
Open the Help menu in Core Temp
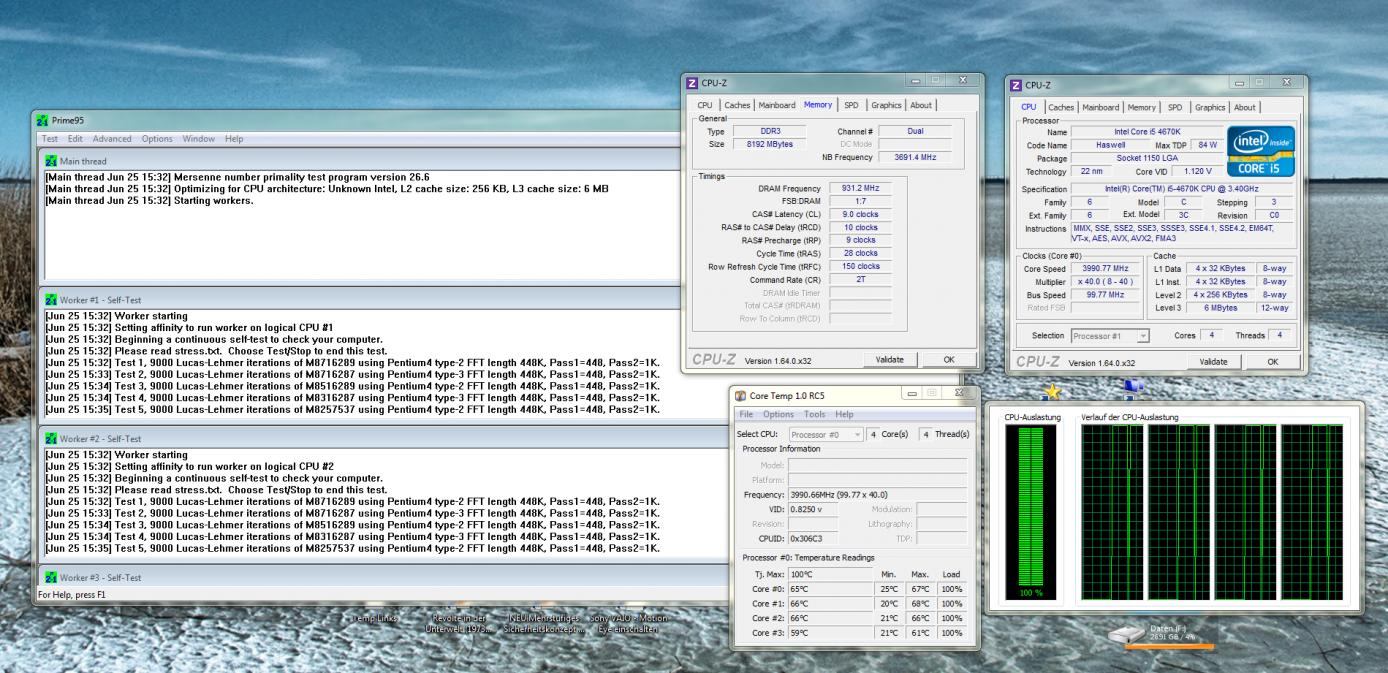click(x=845, y=414)
